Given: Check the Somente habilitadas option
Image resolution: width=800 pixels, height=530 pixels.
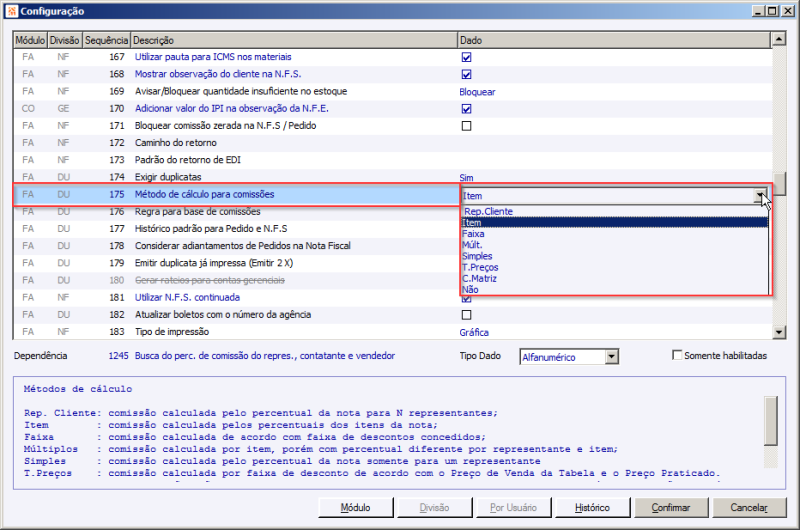Looking at the screenshot, I should (677, 355).
